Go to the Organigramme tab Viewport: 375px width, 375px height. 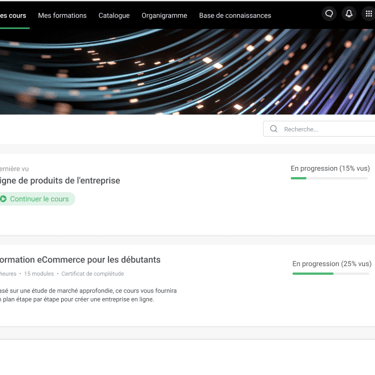(164, 15)
